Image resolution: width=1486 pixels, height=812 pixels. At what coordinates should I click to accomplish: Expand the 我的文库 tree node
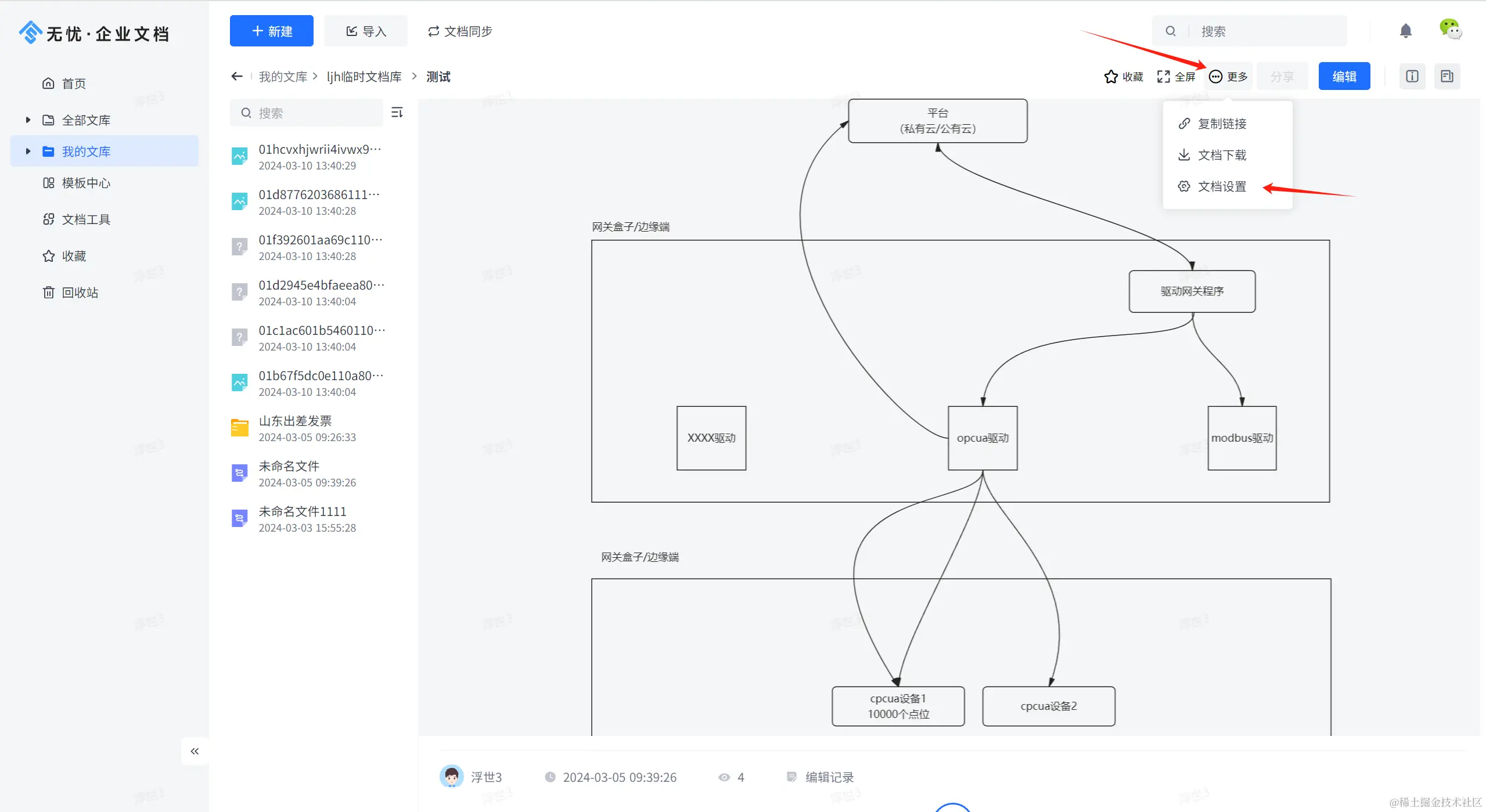tap(28, 151)
